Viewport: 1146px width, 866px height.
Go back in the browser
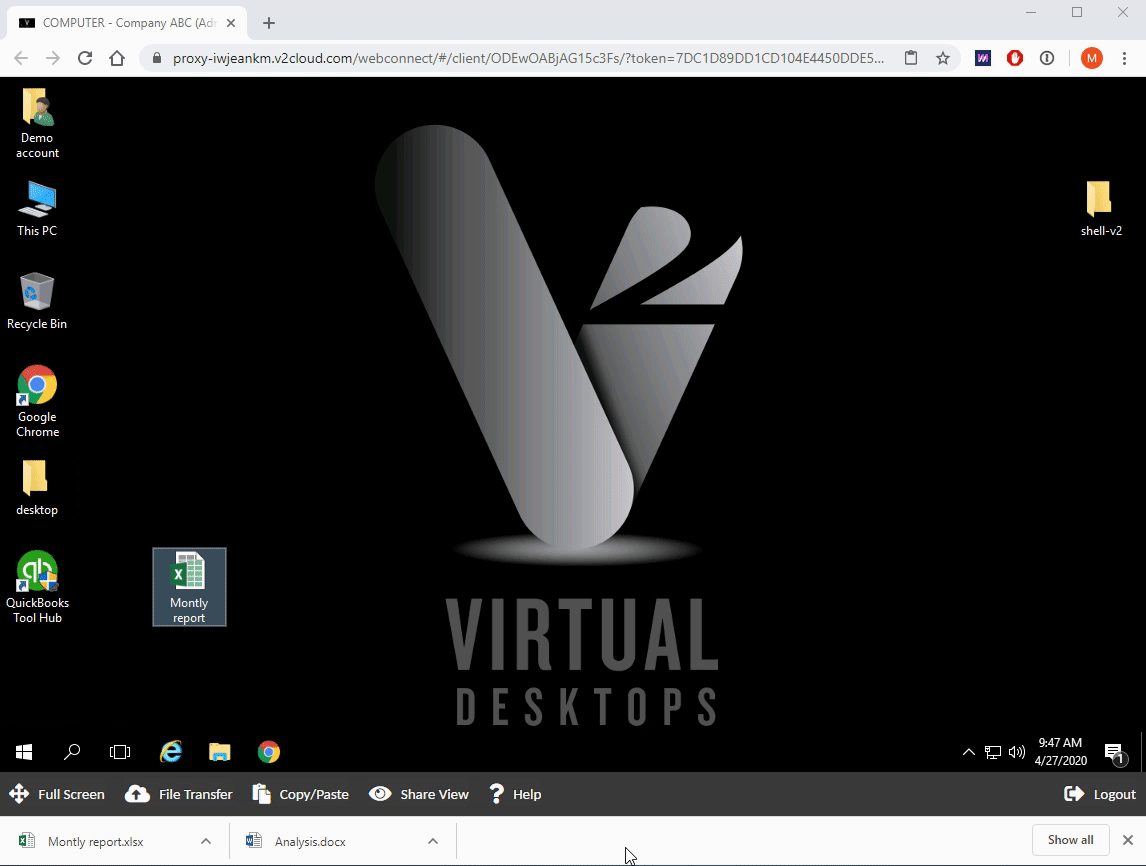[21, 58]
